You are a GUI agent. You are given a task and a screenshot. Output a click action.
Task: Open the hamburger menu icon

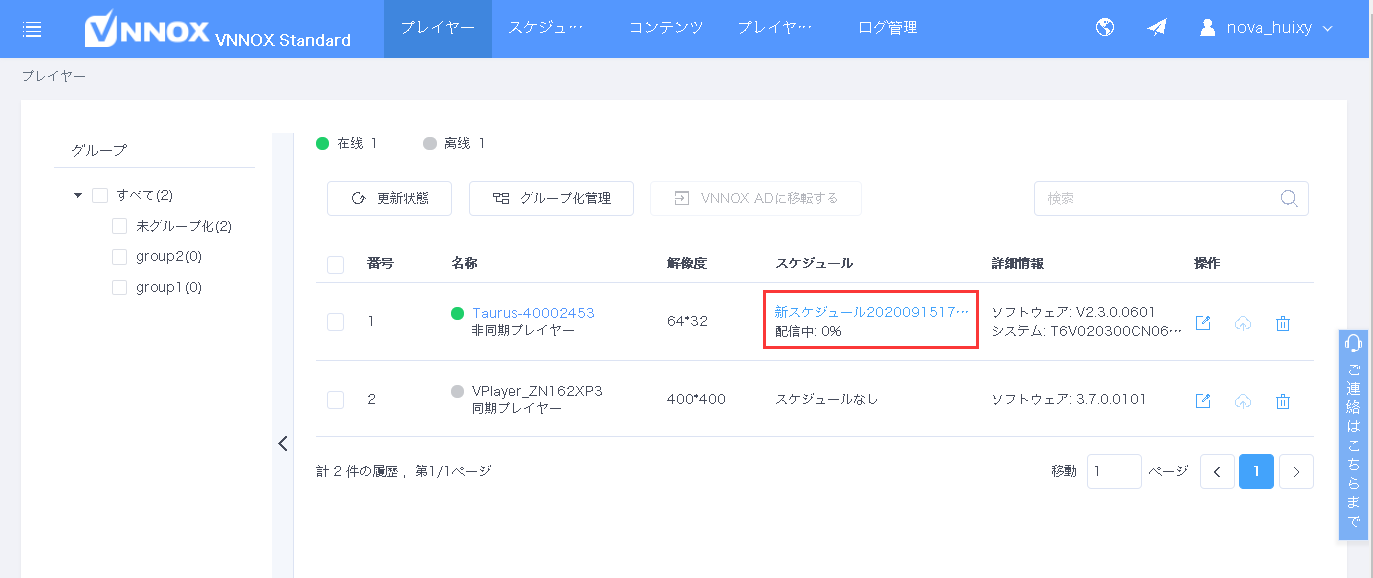pos(32,29)
